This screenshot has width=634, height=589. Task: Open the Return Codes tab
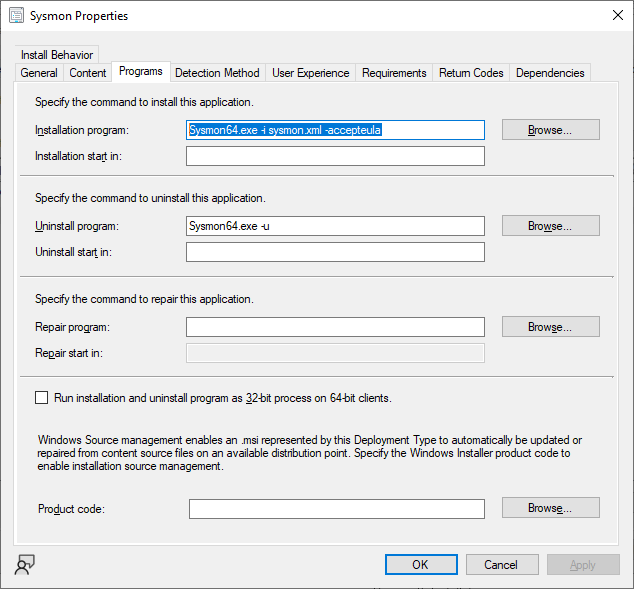pyautogui.click(x=471, y=73)
